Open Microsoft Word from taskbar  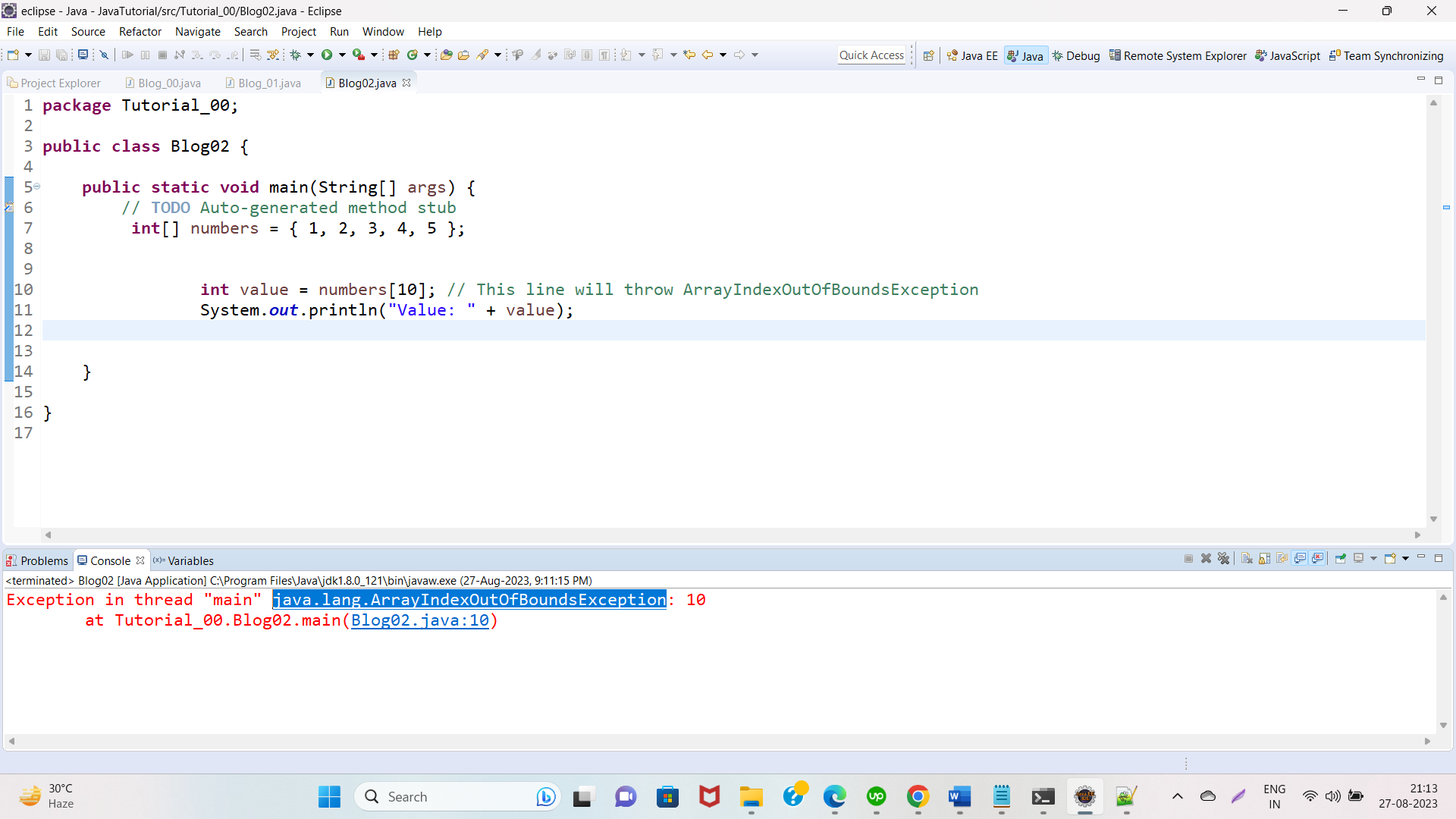[959, 796]
